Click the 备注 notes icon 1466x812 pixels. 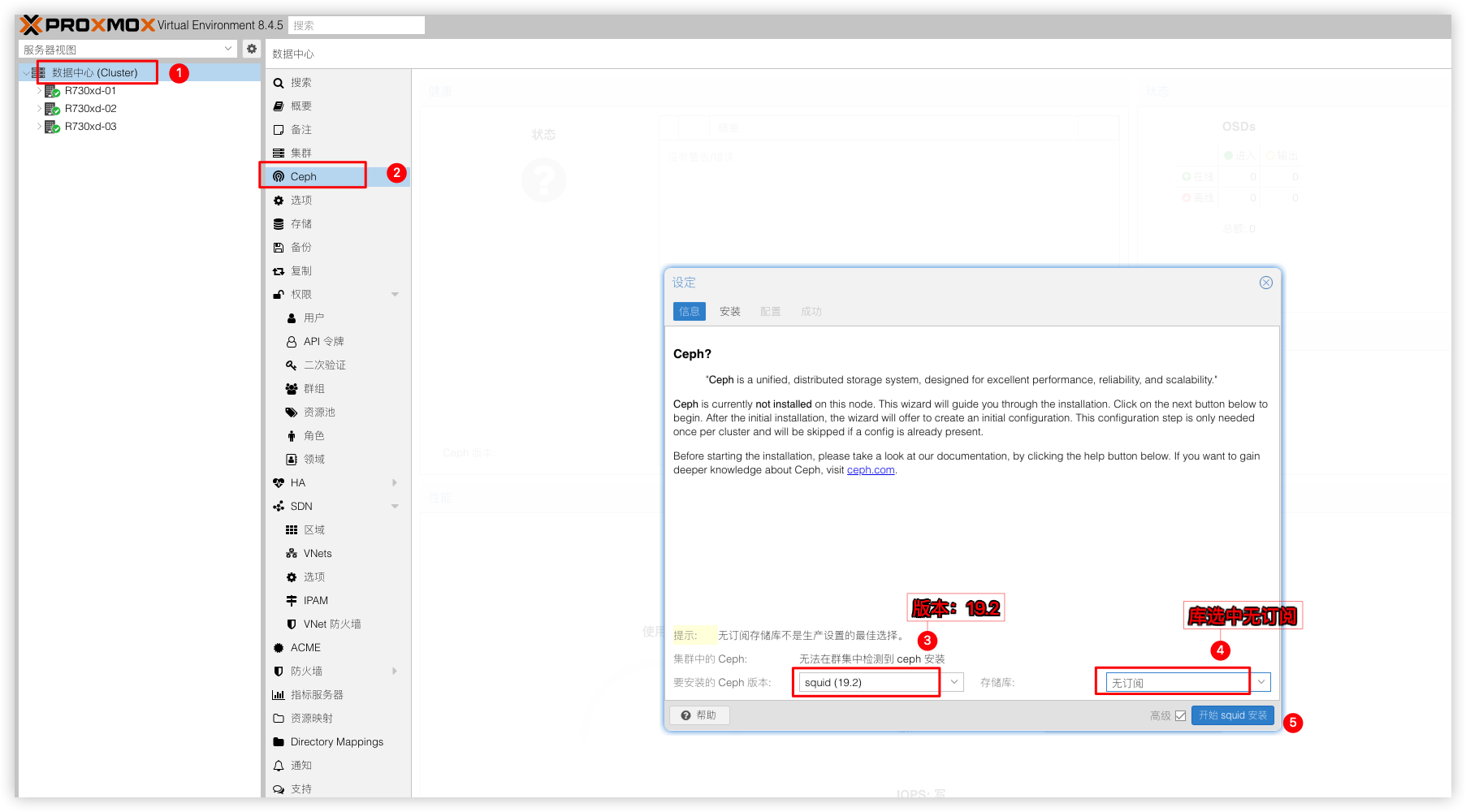(279, 130)
